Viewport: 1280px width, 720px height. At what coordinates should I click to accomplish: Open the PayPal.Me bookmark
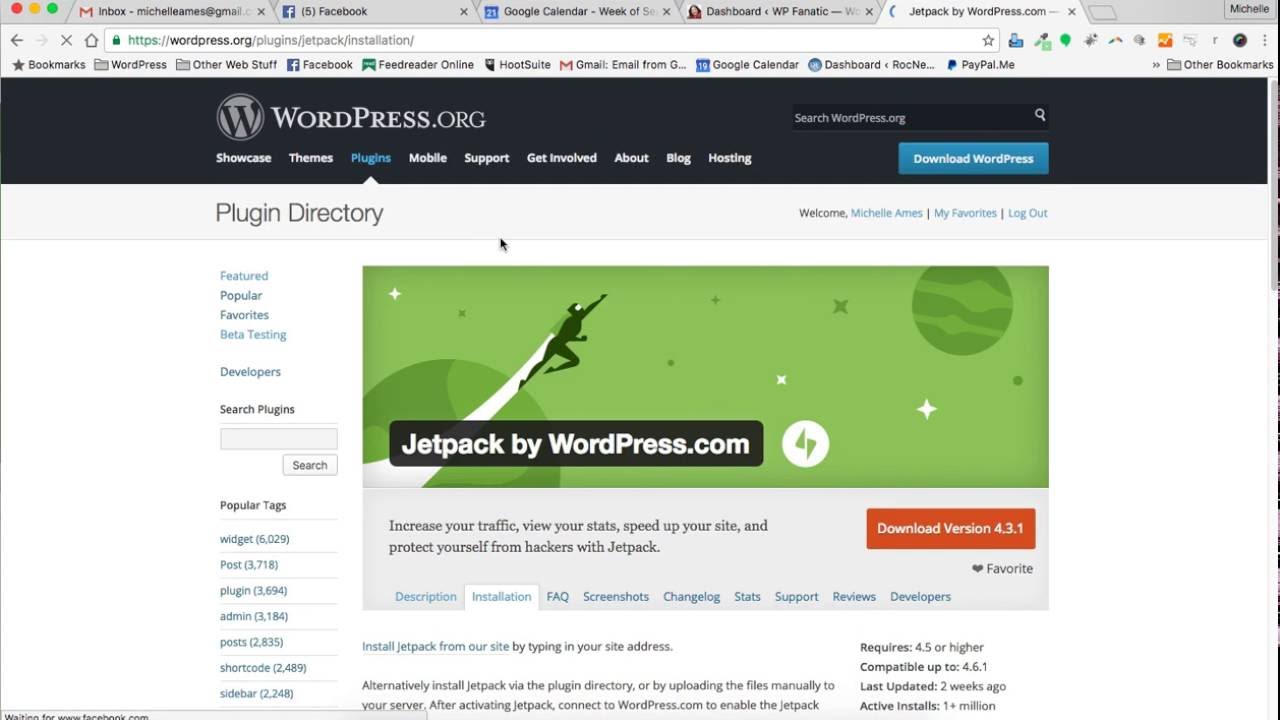click(x=979, y=65)
